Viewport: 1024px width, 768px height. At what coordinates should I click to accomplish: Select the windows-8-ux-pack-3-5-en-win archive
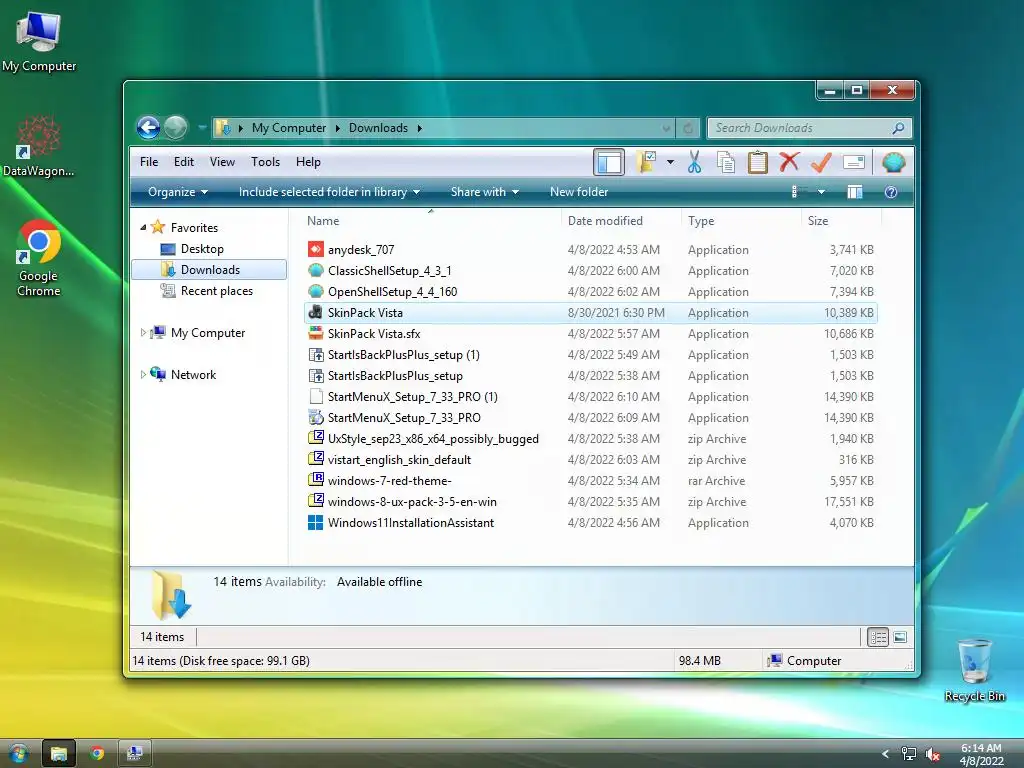(590, 502)
